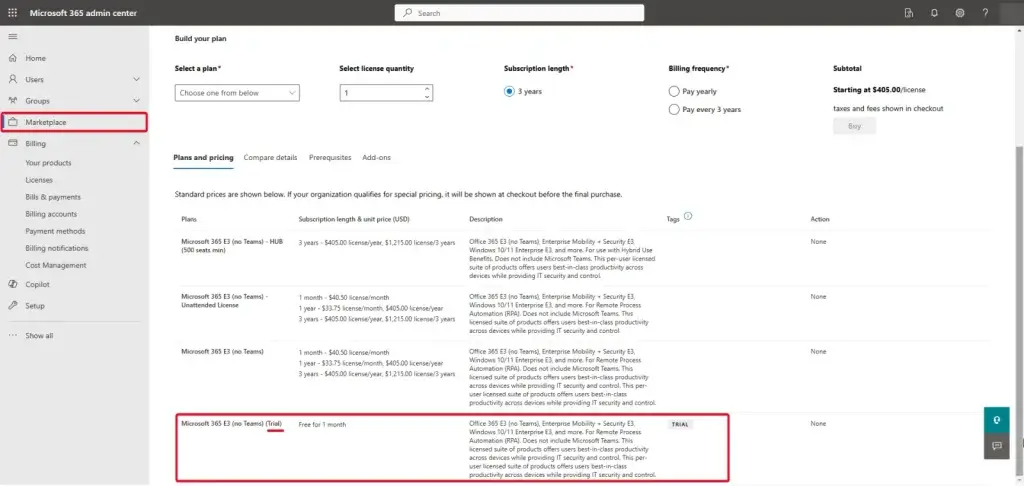
Task: Select Pay yearly billing frequency
Action: coord(674,91)
